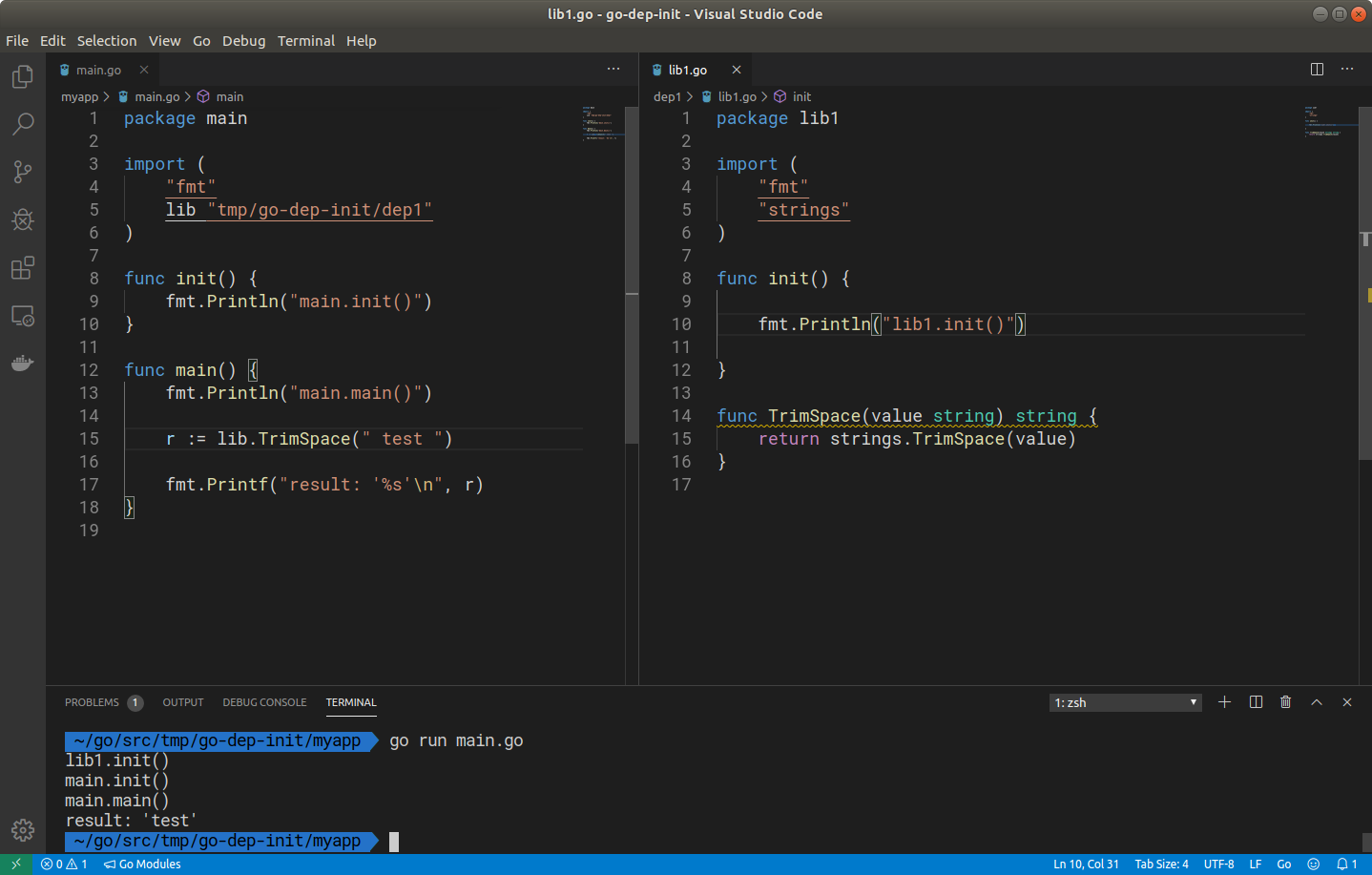The height and width of the screenshot is (875, 1372).
Task: Open the Search view icon
Action: pos(23,124)
